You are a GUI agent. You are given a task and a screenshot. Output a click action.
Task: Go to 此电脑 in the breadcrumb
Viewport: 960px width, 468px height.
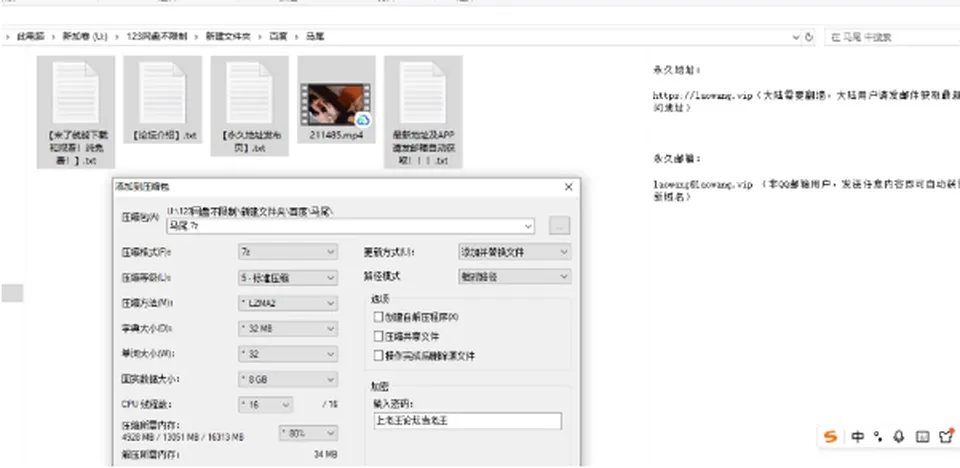[31, 37]
